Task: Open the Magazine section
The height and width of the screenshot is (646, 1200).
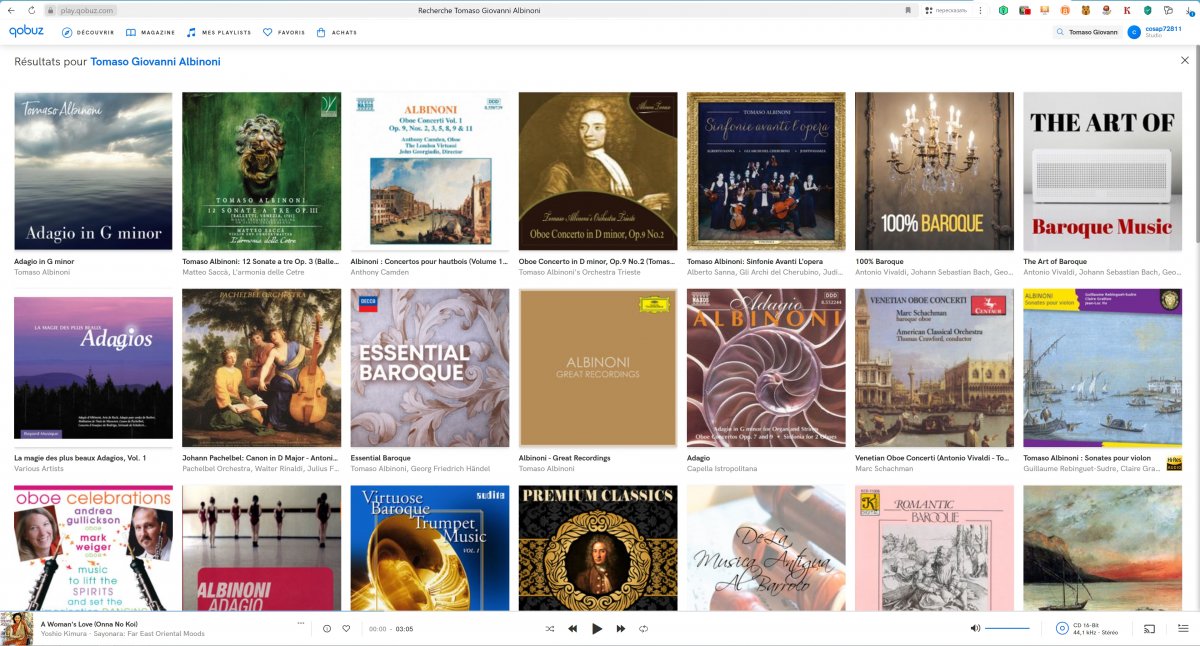Action: pyautogui.click(x=150, y=32)
